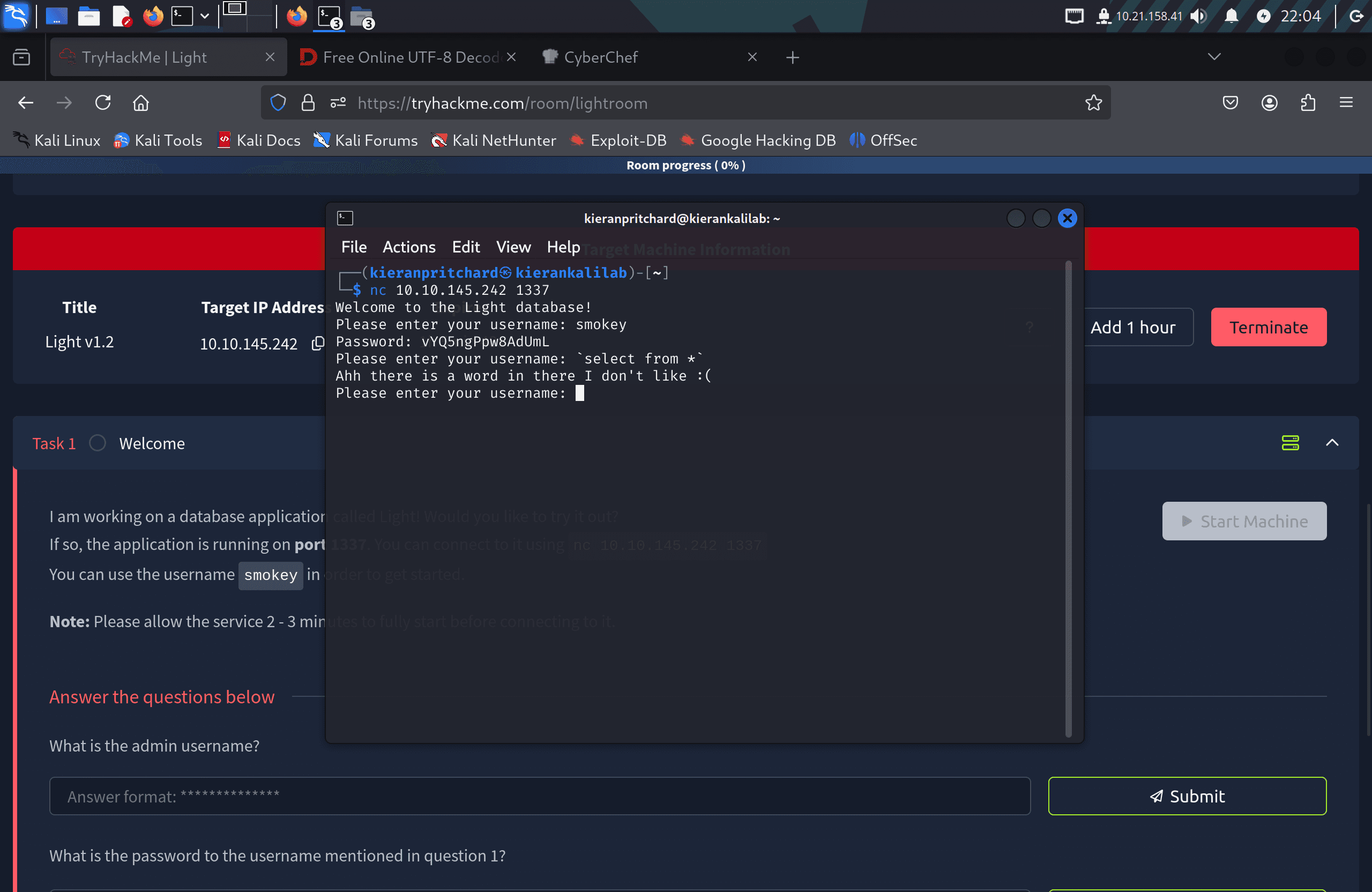The image size is (1372, 892).
Task: Expand the terminal launcher dropdown arrow
Action: click(205, 16)
